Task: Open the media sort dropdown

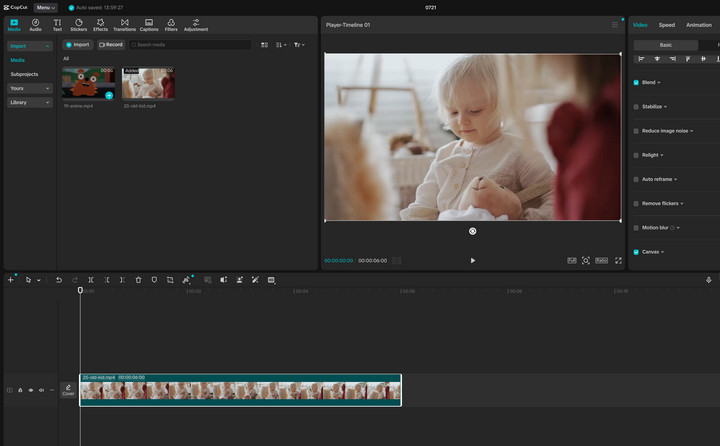Action: (281, 45)
